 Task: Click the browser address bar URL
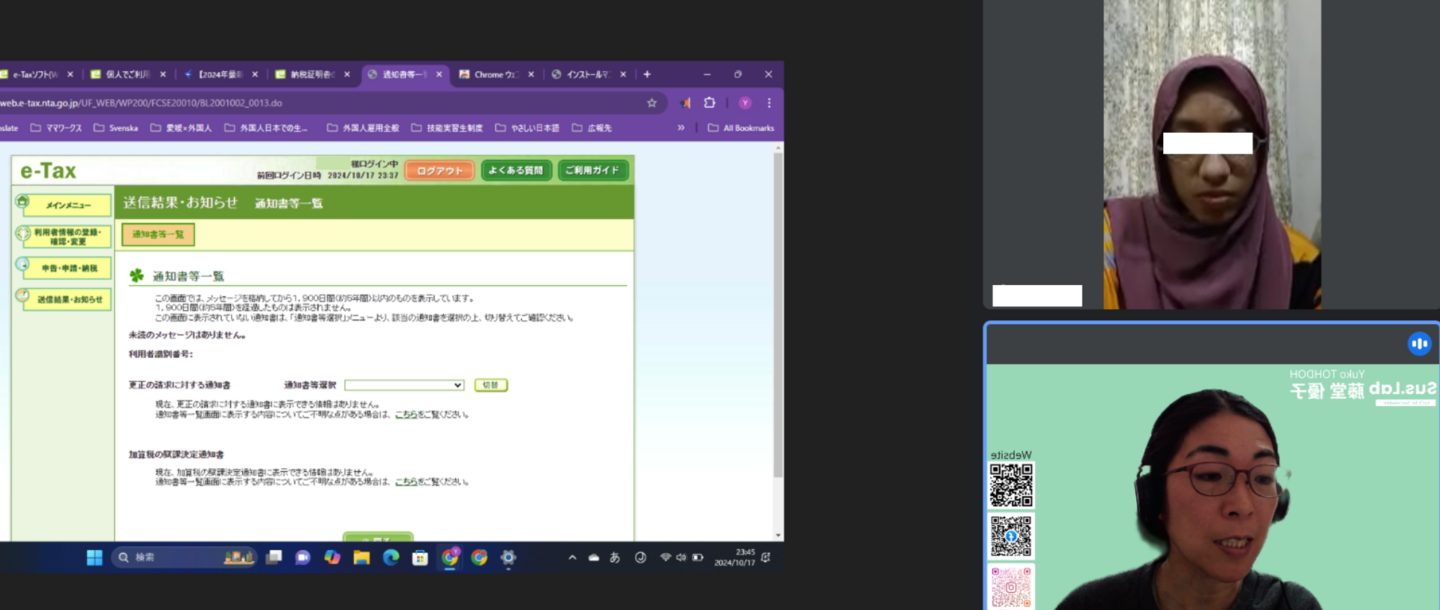[300, 103]
